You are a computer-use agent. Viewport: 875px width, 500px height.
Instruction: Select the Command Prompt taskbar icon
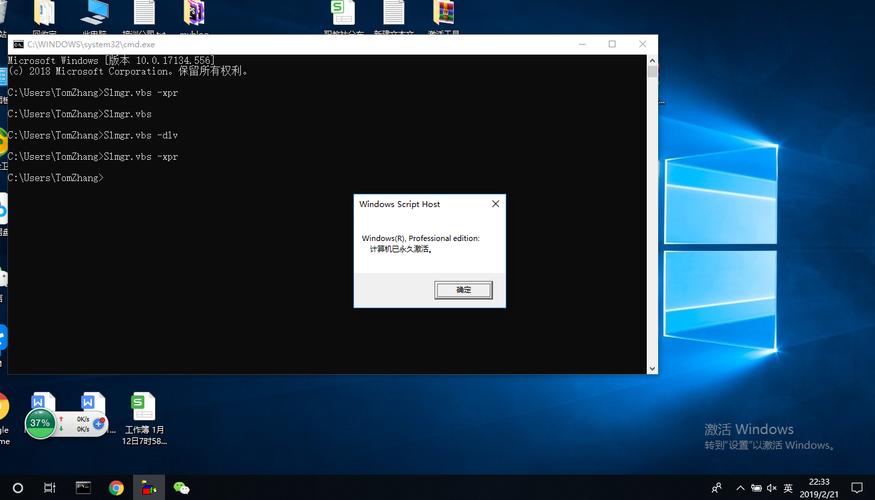coord(83,488)
